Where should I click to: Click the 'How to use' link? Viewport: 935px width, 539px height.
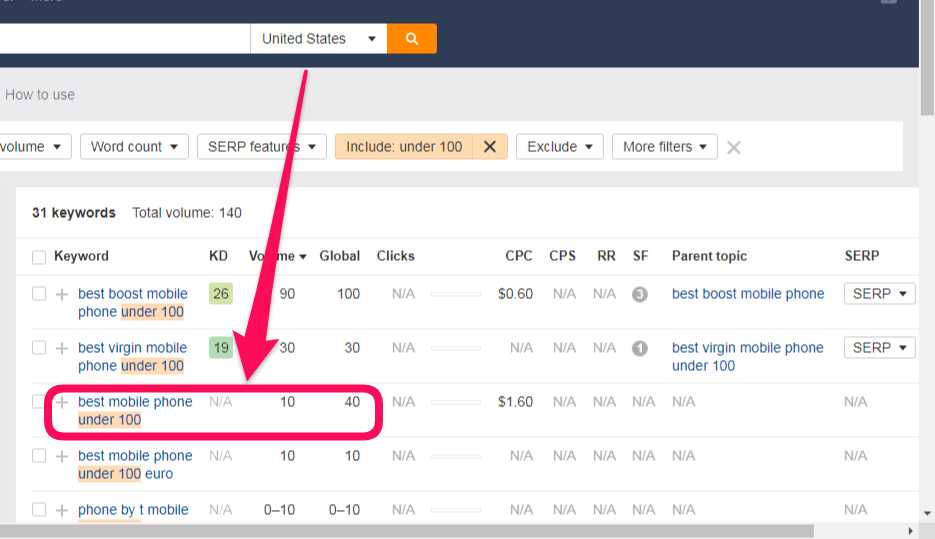(40, 95)
